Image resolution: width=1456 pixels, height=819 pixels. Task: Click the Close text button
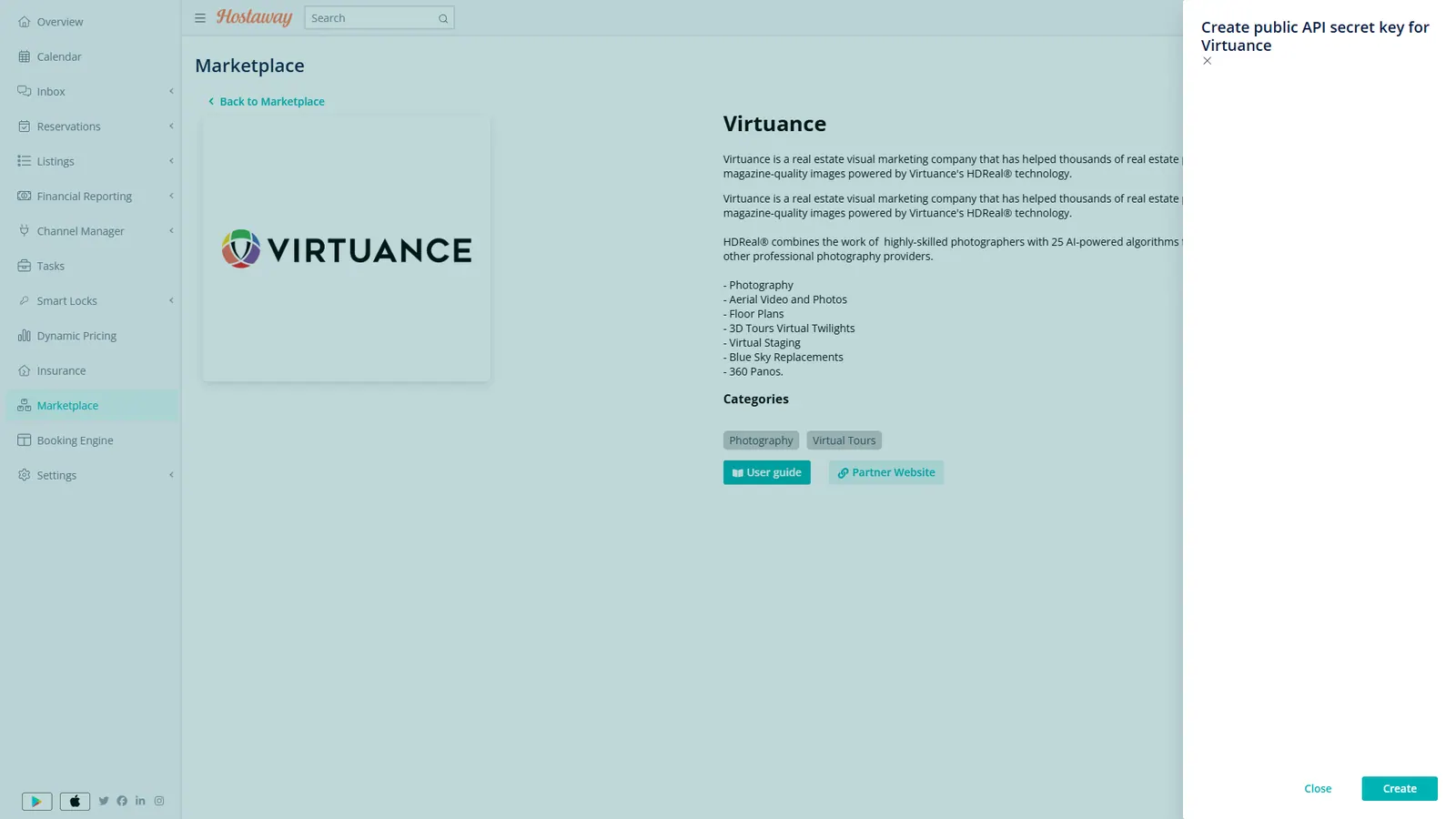coord(1318,789)
